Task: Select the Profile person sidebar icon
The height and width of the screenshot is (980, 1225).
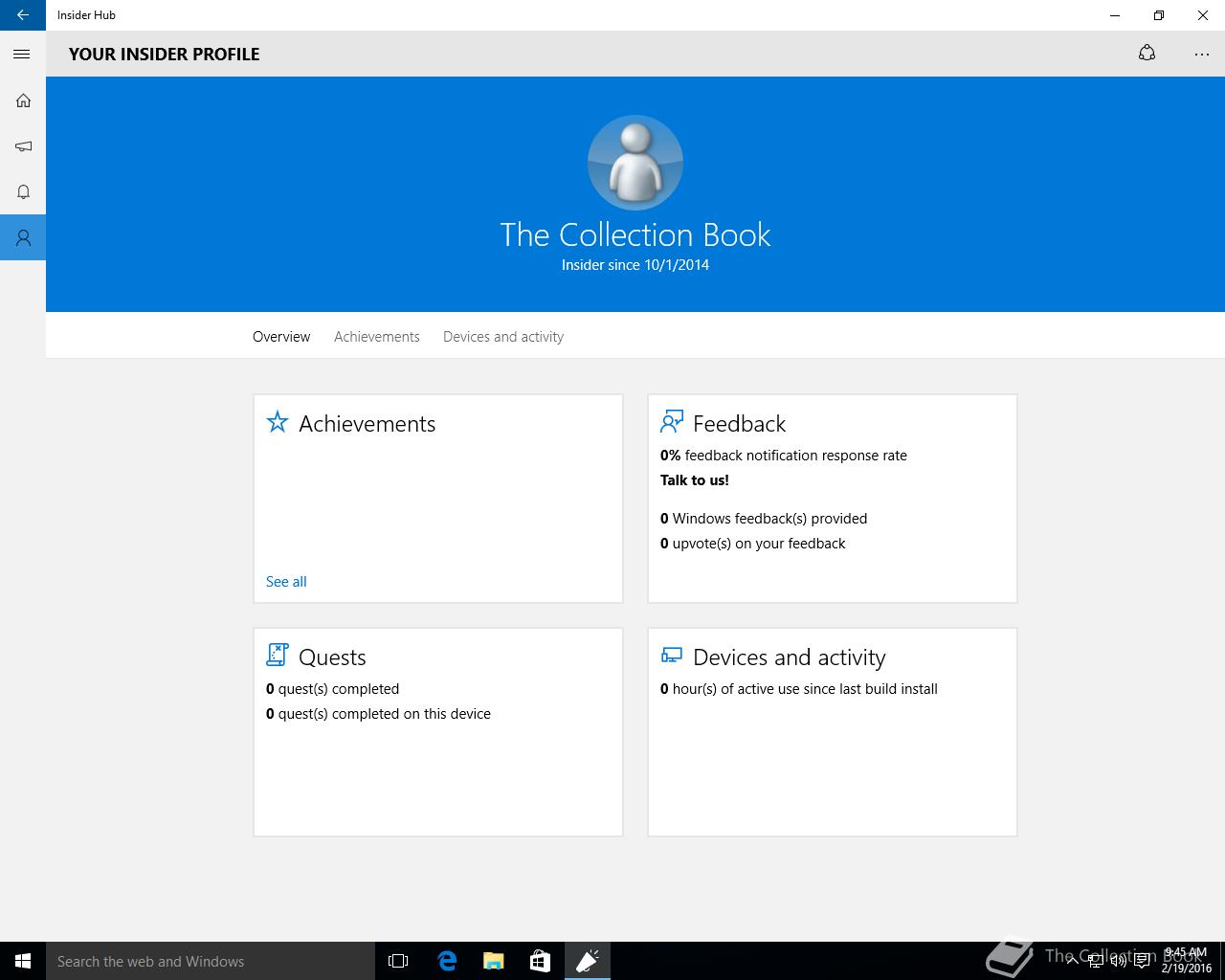Action: point(23,237)
